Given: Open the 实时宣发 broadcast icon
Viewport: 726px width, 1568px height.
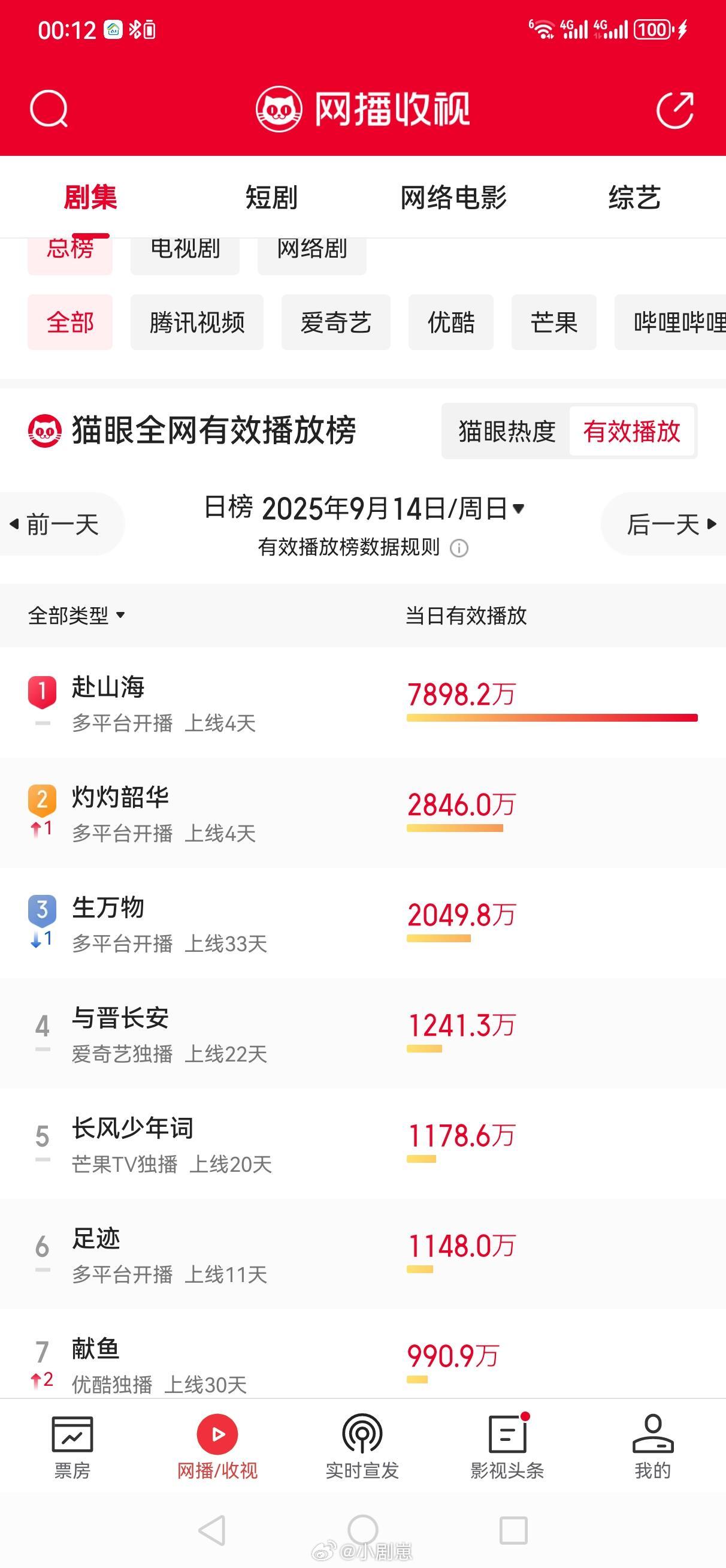Looking at the screenshot, I should tap(362, 1434).
